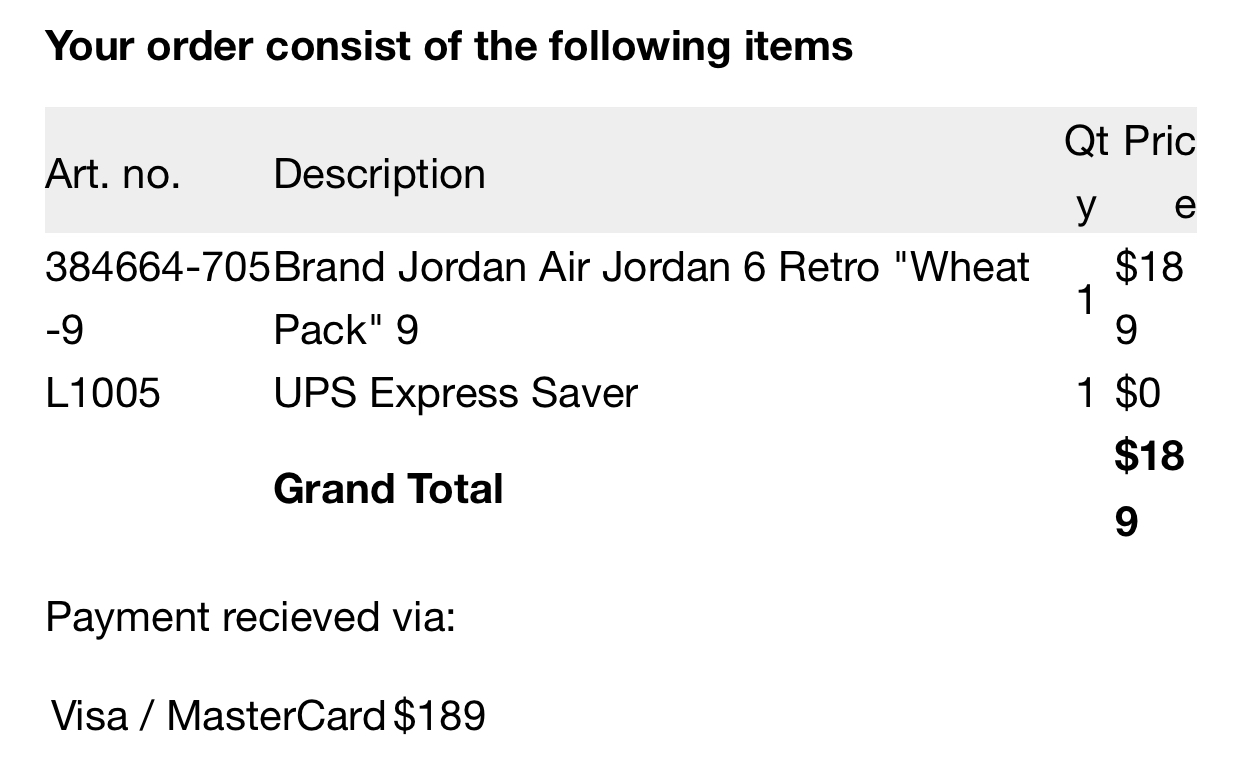The image size is (1242, 783).
Task: Click the 'Your order consist of' heading
Action: (x=448, y=46)
